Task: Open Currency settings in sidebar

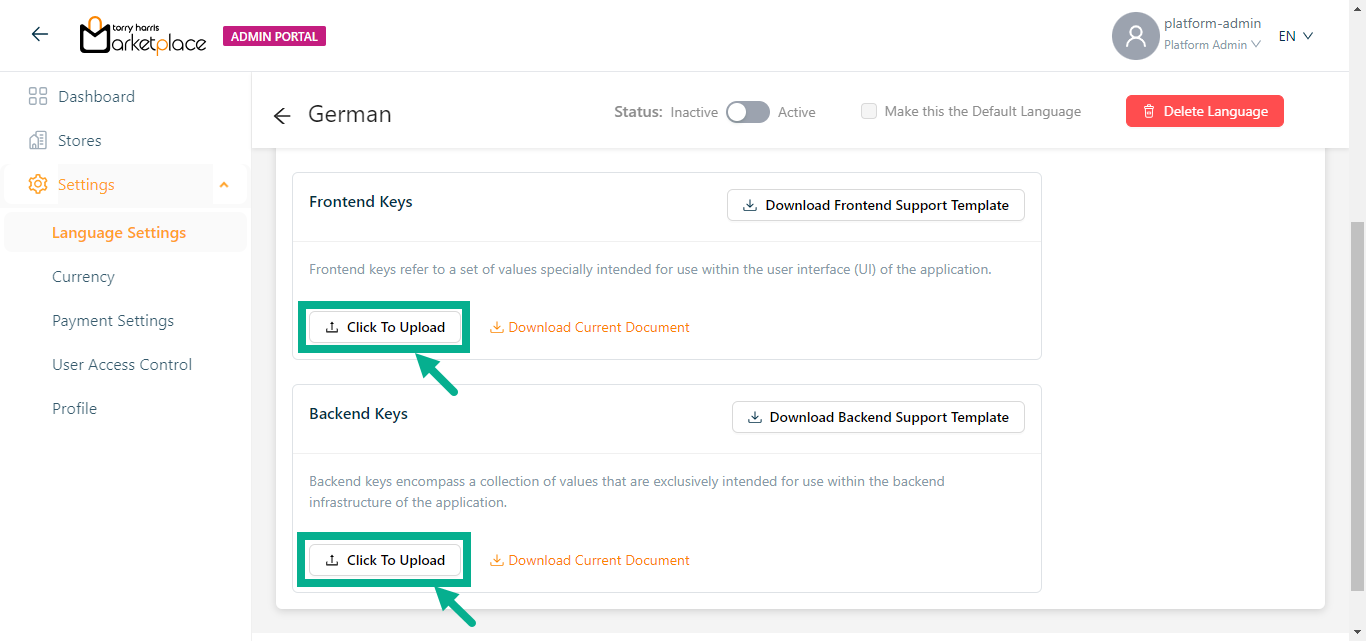Action: click(83, 277)
